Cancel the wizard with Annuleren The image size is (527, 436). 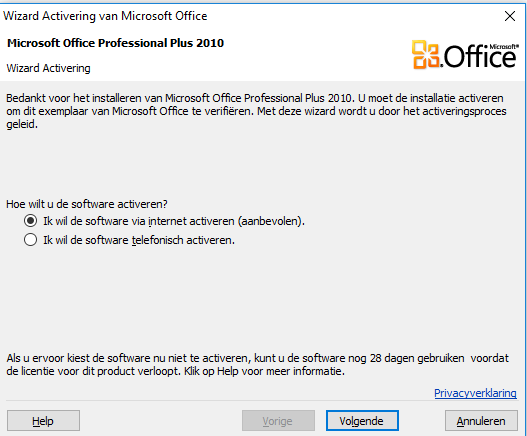coord(481,421)
